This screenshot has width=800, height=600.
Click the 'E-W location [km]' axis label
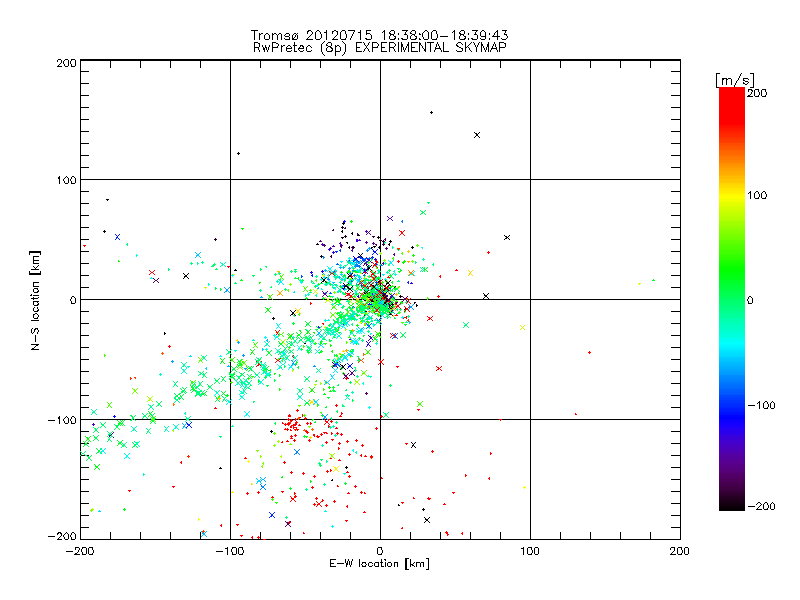379,564
